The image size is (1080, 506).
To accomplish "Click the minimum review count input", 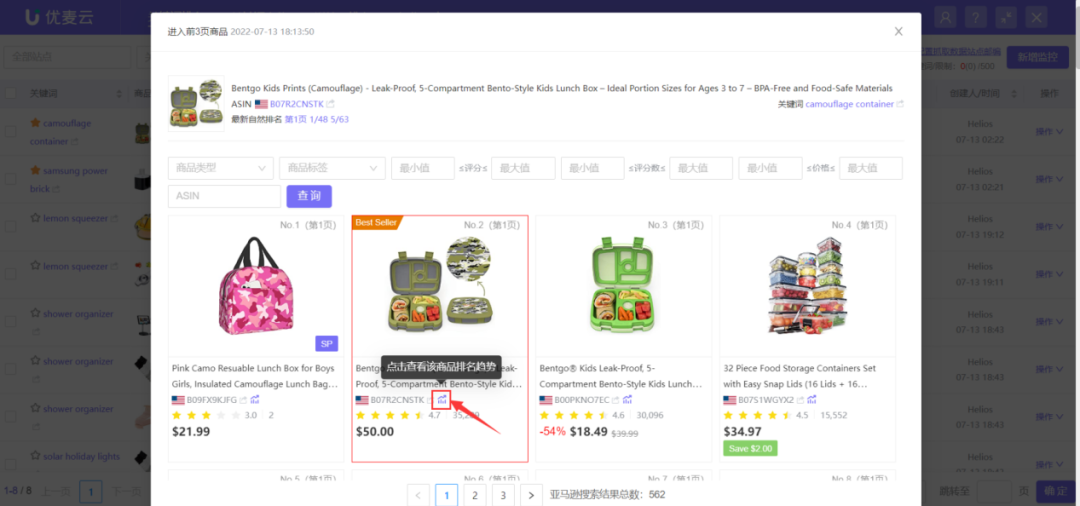I will pyautogui.click(x=592, y=168).
